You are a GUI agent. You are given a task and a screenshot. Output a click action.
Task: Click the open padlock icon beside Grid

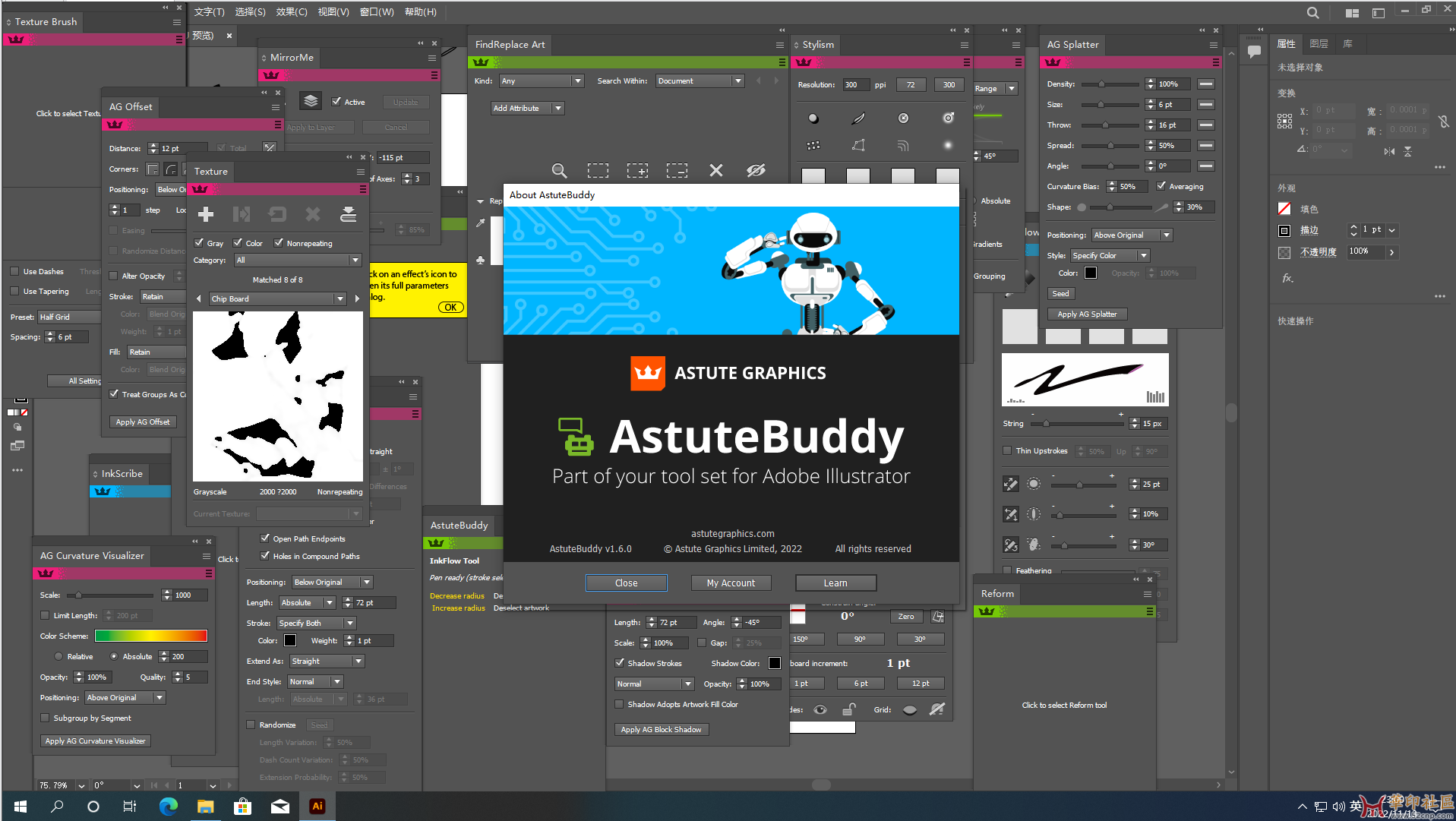(849, 709)
